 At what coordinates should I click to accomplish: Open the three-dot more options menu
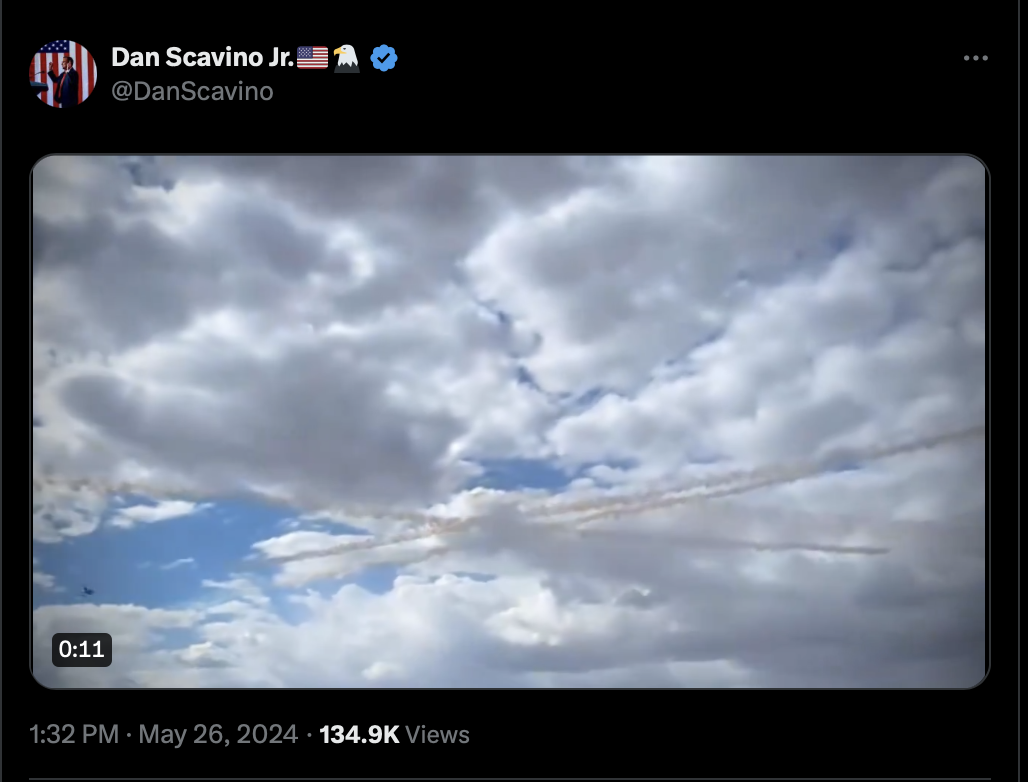[x=976, y=58]
